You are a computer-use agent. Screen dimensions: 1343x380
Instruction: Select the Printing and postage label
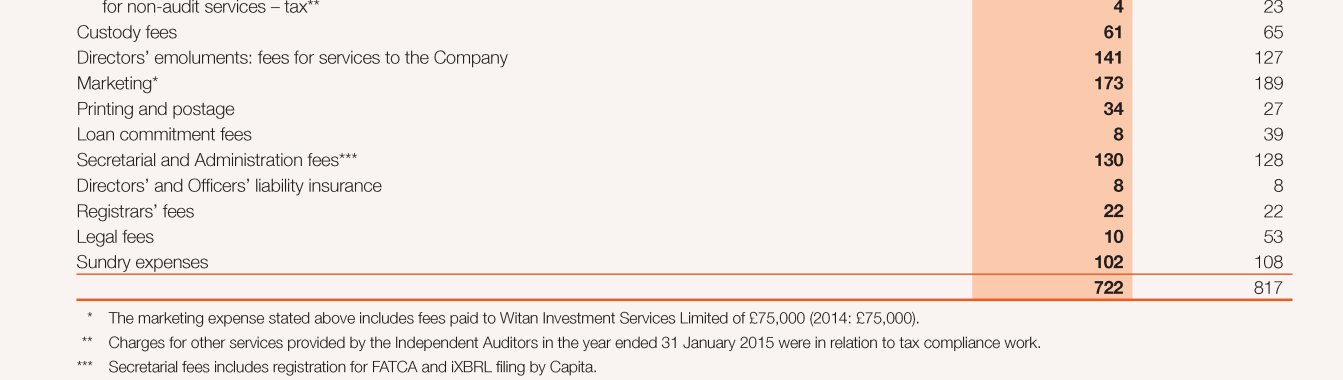(156, 109)
